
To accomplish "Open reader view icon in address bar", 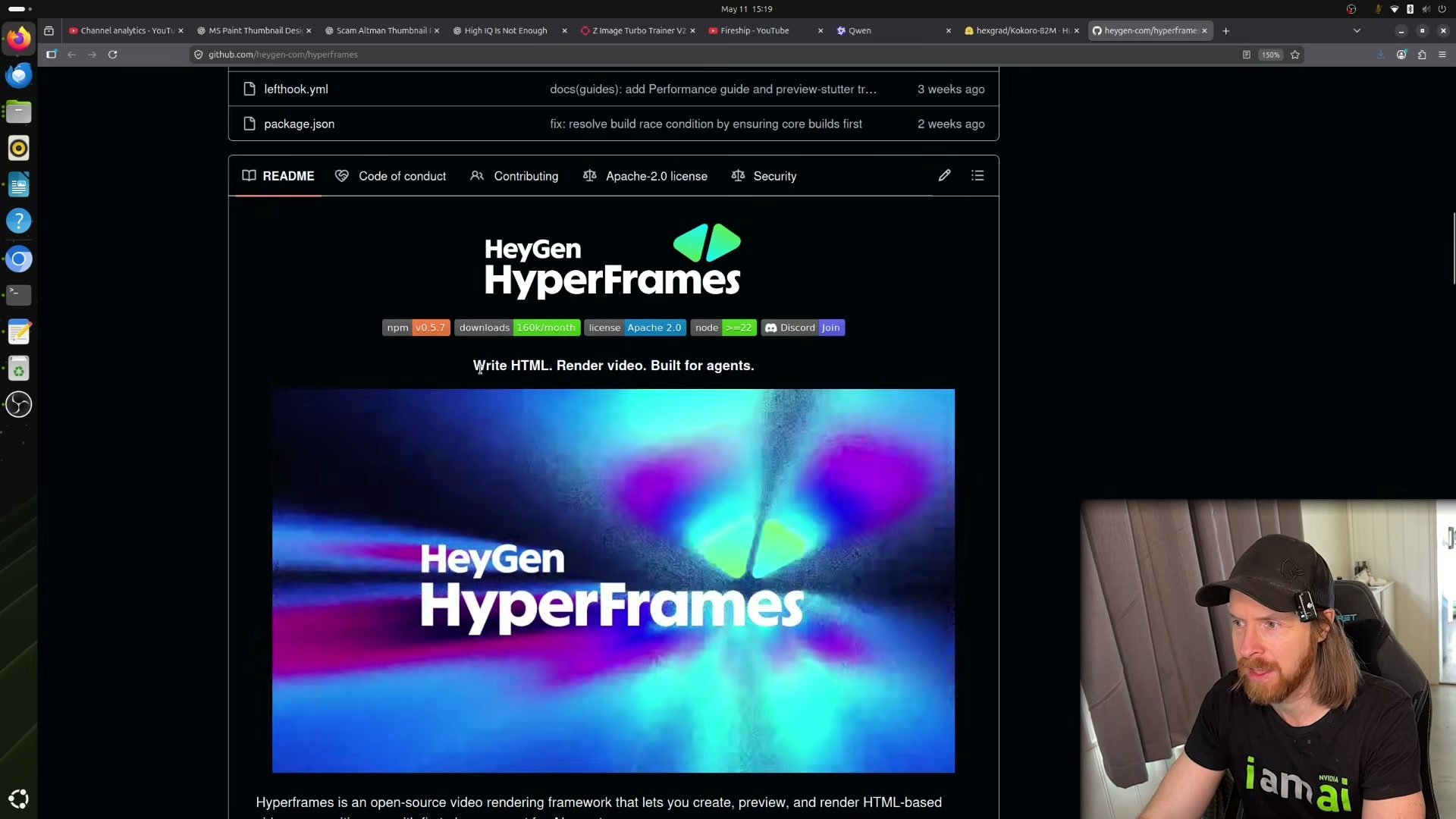I will (1246, 55).
